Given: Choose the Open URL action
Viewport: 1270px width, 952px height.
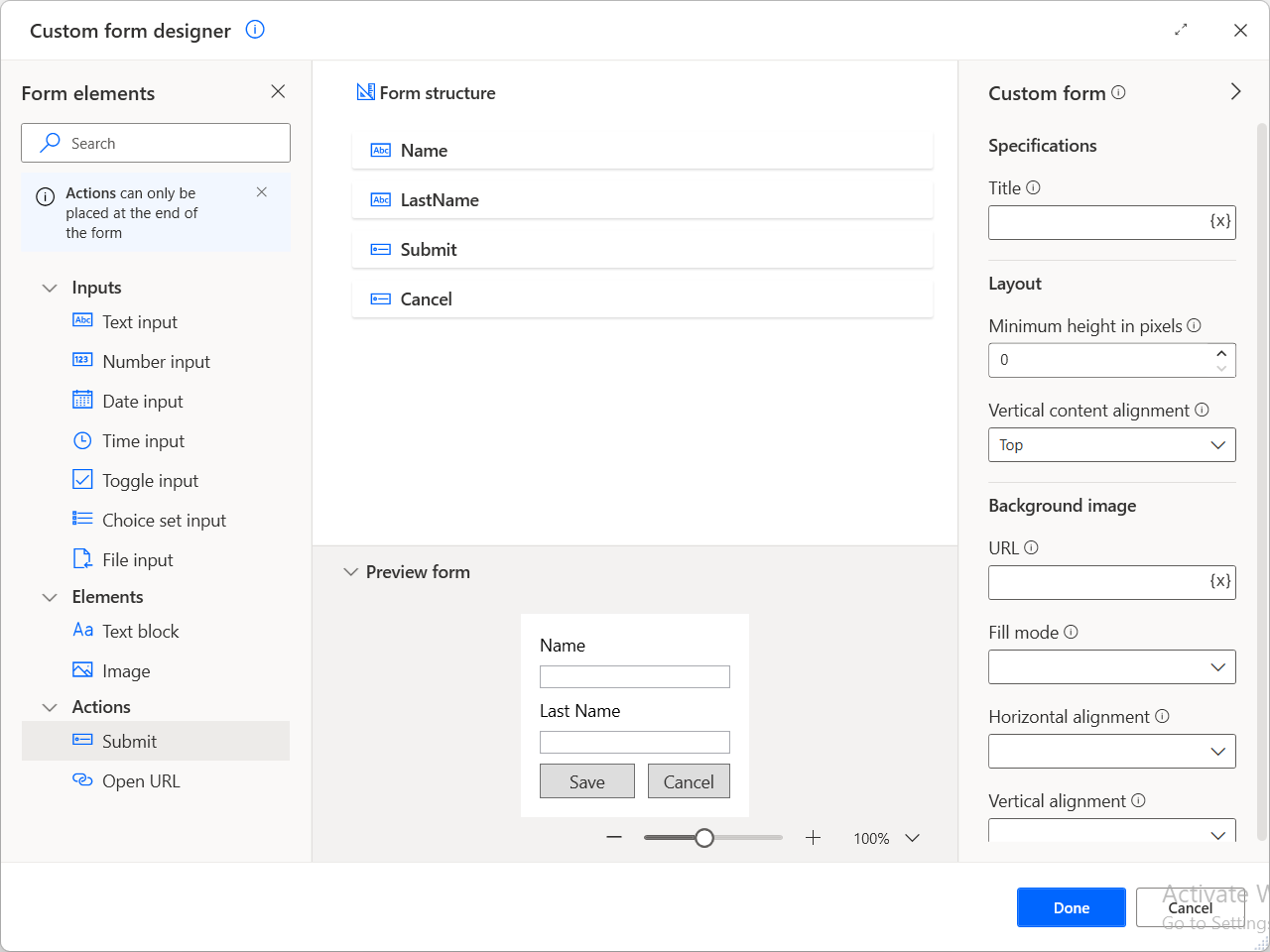Looking at the screenshot, I should pyautogui.click(x=139, y=780).
